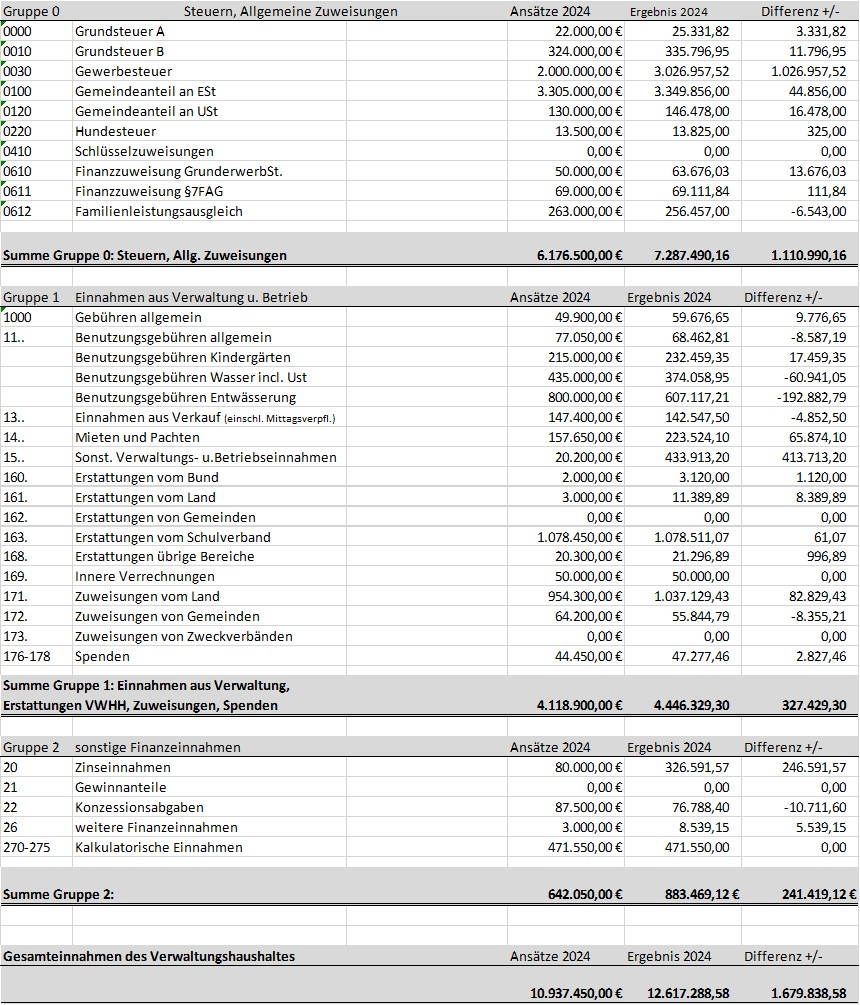Click total budget value 10.937.450,00 €
This screenshot has height=1005, width=860.
[x=576, y=993]
